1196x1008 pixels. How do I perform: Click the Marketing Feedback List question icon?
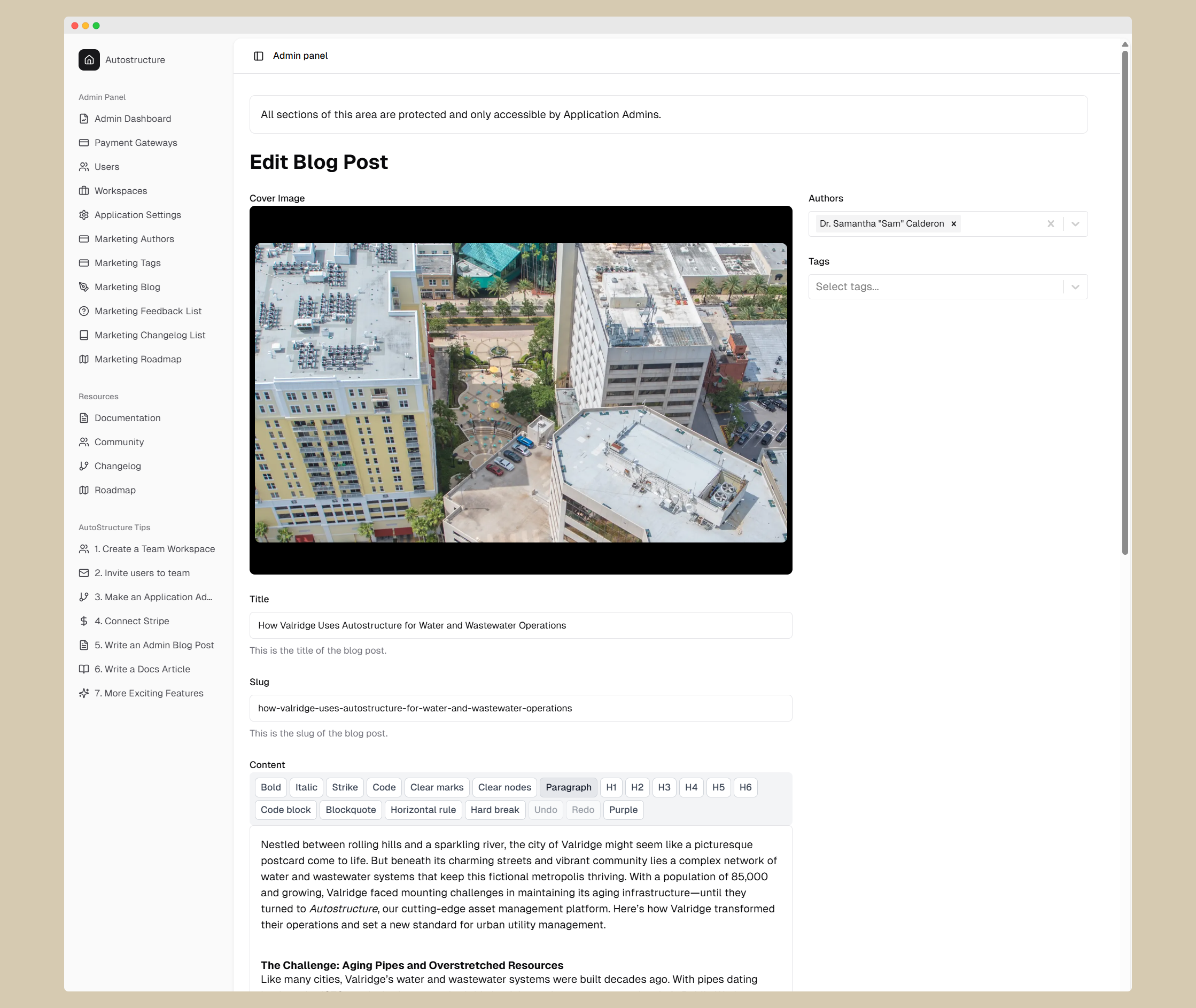point(84,311)
